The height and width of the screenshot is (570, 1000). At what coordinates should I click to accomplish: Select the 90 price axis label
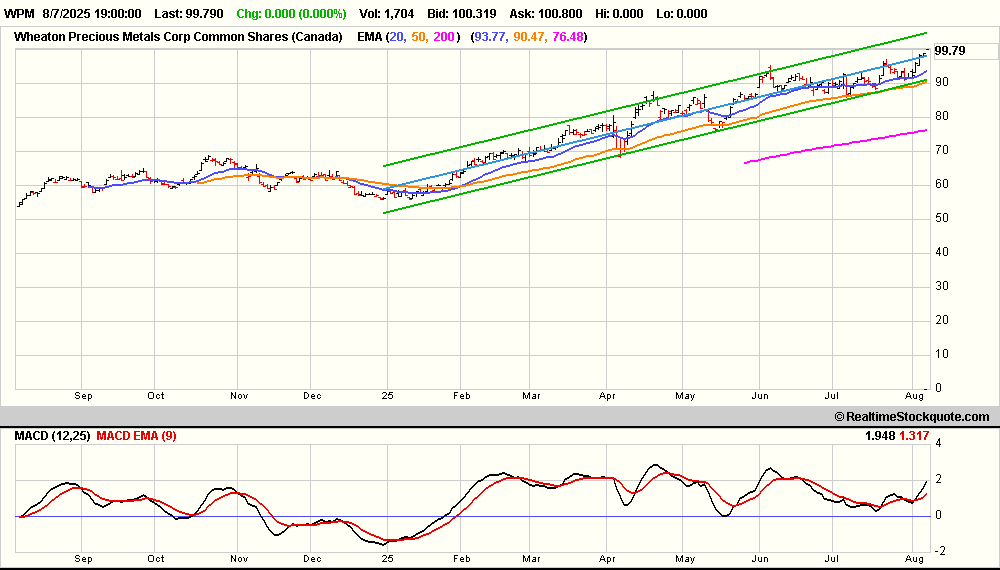[941, 82]
